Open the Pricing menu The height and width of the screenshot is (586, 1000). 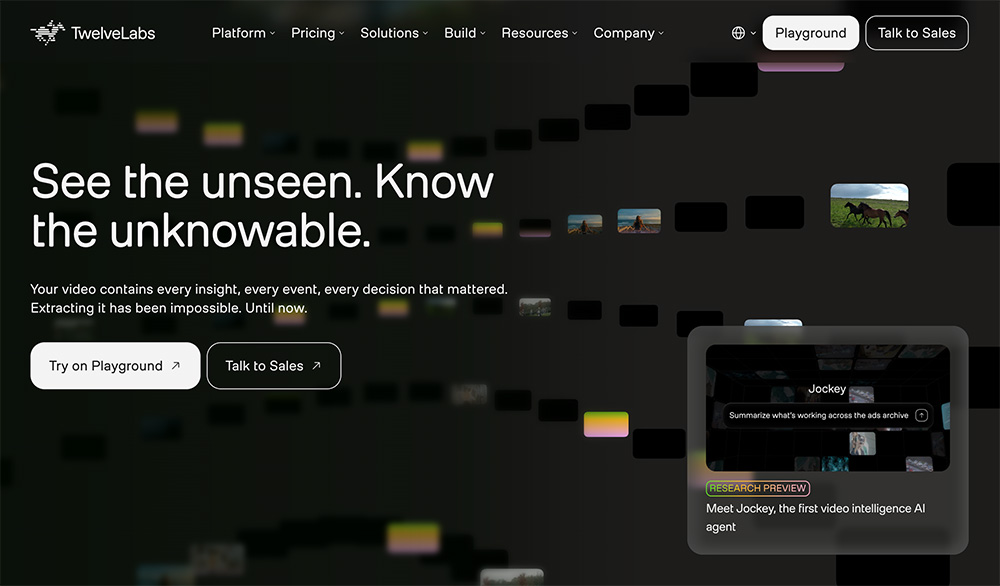pos(318,33)
